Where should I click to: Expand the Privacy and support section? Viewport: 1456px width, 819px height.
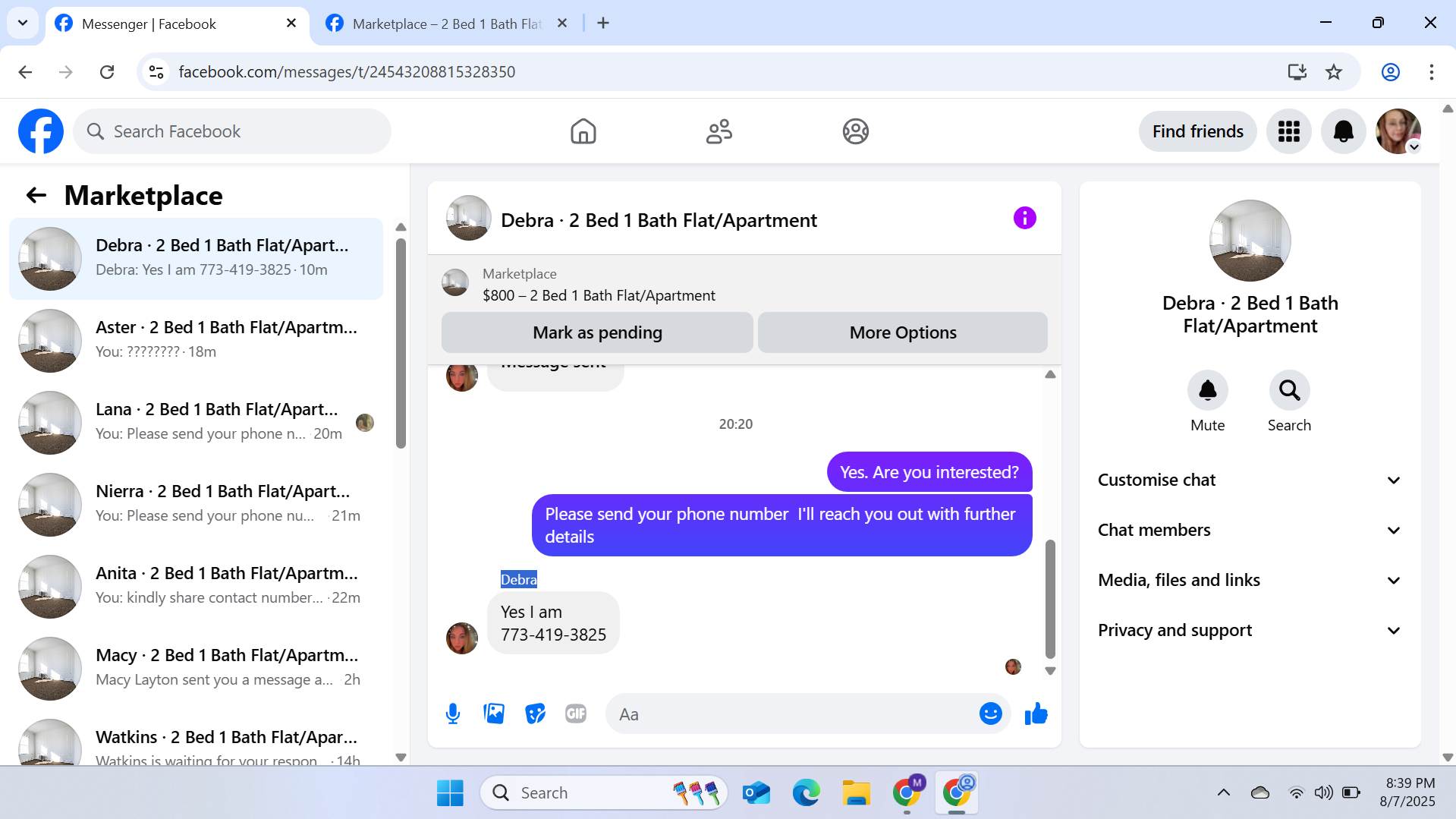(x=1250, y=630)
